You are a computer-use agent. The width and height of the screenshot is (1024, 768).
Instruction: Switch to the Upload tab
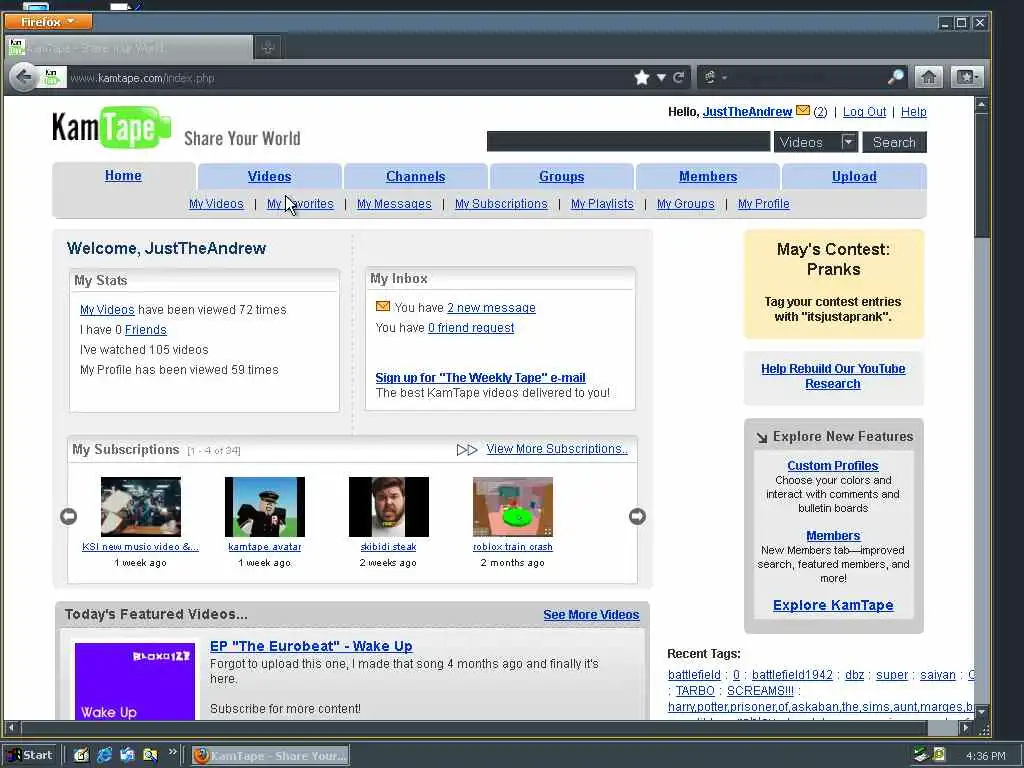click(854, 176)
